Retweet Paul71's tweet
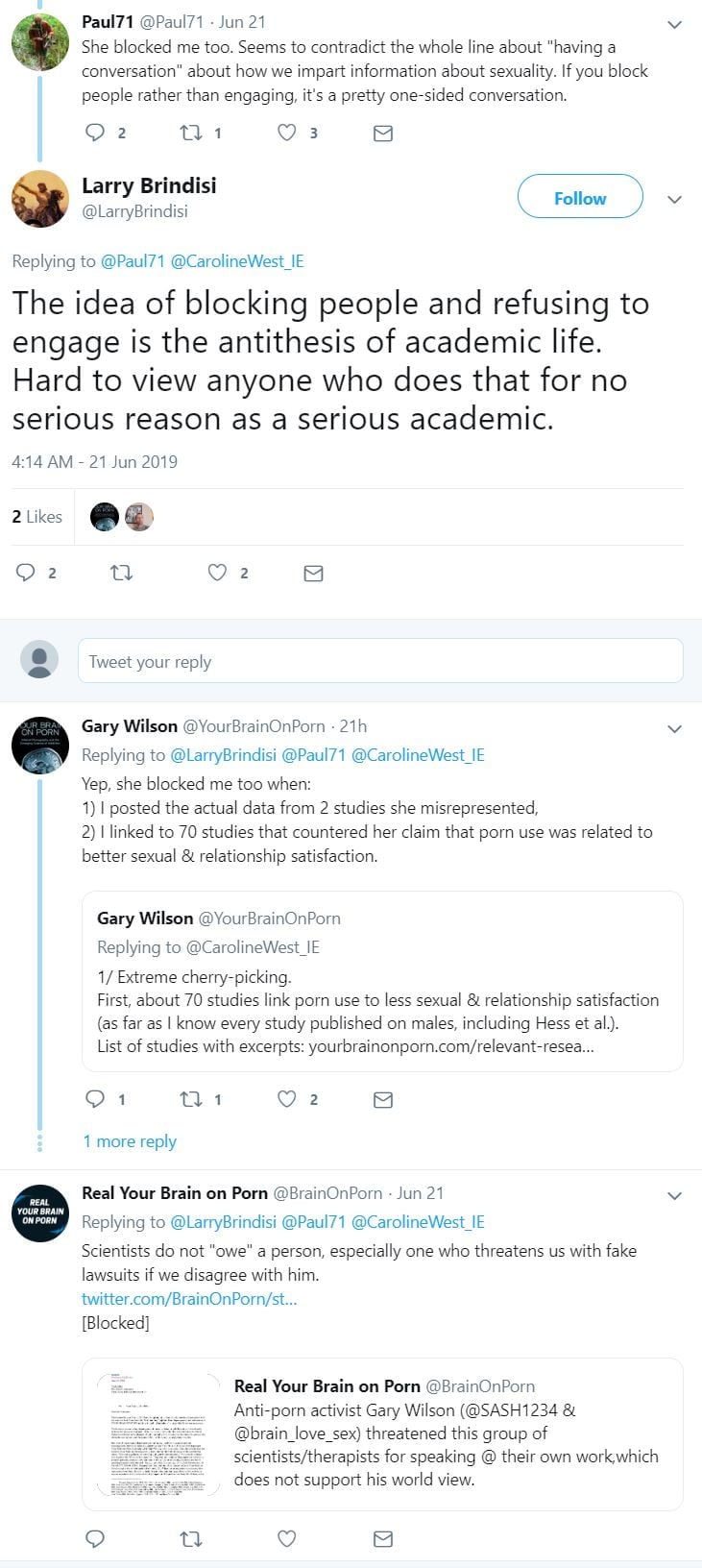The image size is (702, 1568). coord(191,133)
